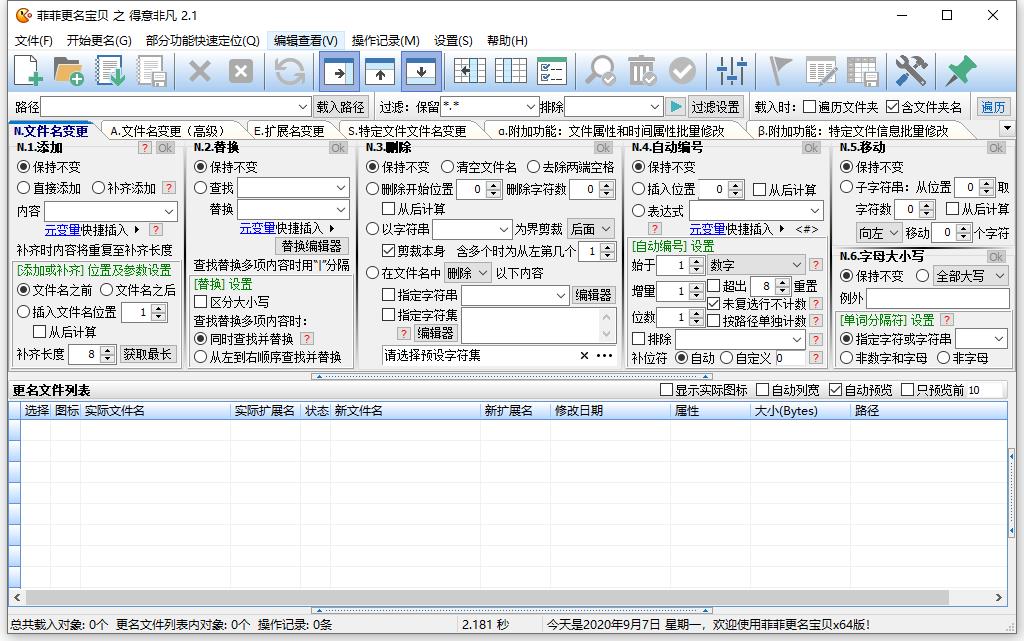
Task: Click the 载入路径 button
Action: 341,107
